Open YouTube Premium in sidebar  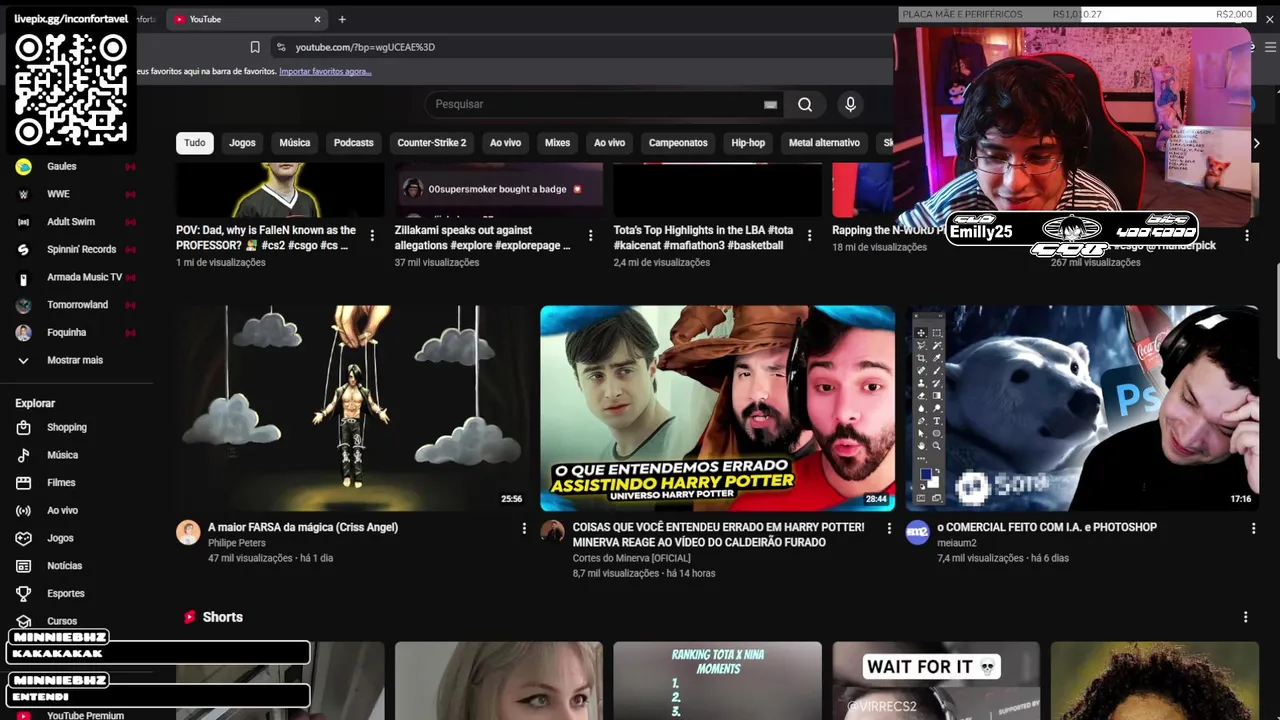85,715
